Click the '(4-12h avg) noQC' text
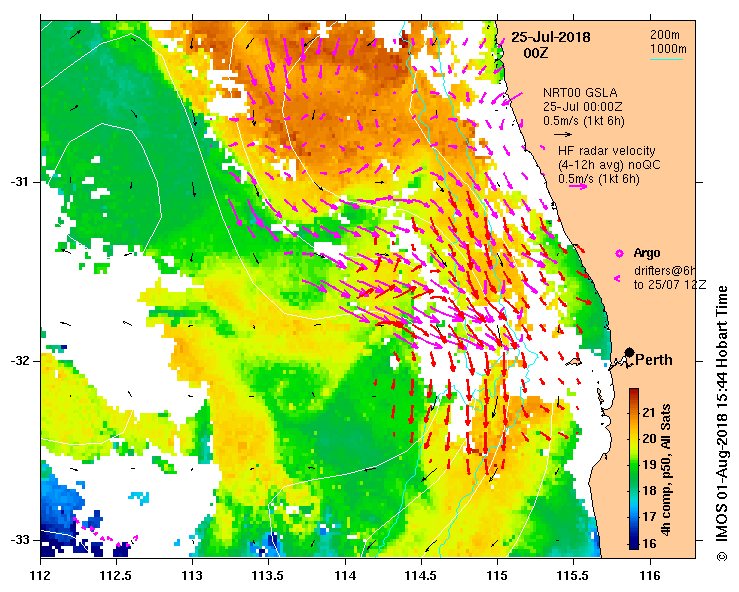The height and width of the screenshot is (592, 739). [609, 165]
